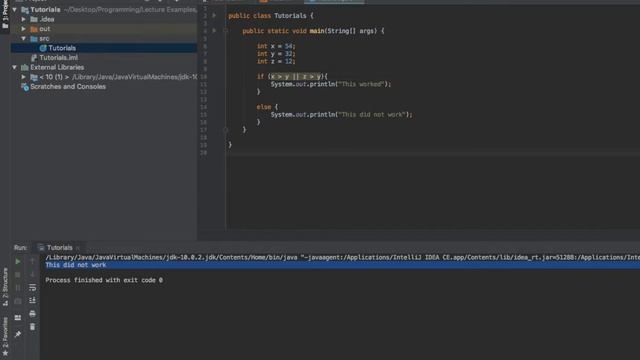Open the Structure tool window tab
640x360 pixels.
pyautogui.click(x=5, y=287)
